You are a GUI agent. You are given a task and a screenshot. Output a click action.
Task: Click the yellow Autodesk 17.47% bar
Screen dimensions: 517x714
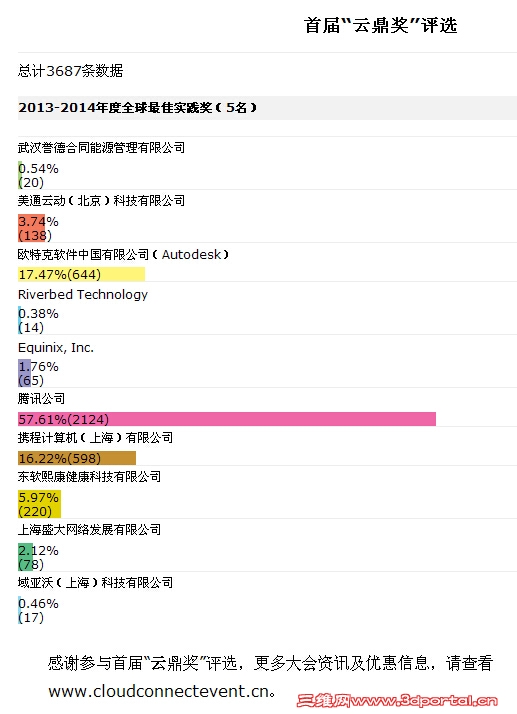[x=81, y=274]
